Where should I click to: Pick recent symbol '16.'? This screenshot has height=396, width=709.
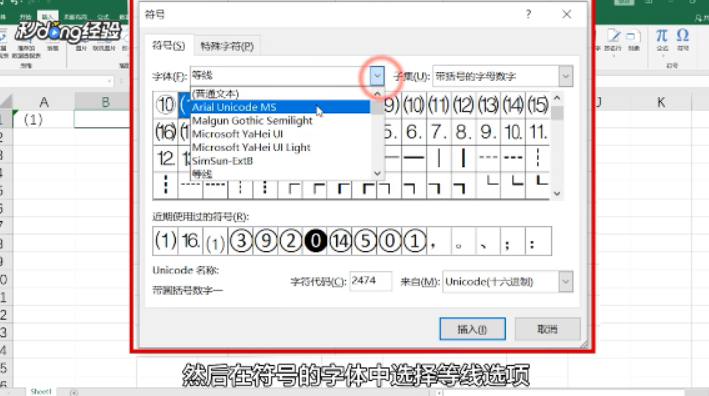(x=190, y=241)
